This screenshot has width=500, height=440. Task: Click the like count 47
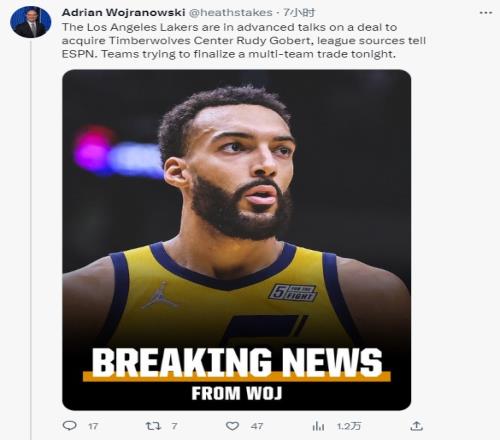pyautogui.click(x=257, y=426)
